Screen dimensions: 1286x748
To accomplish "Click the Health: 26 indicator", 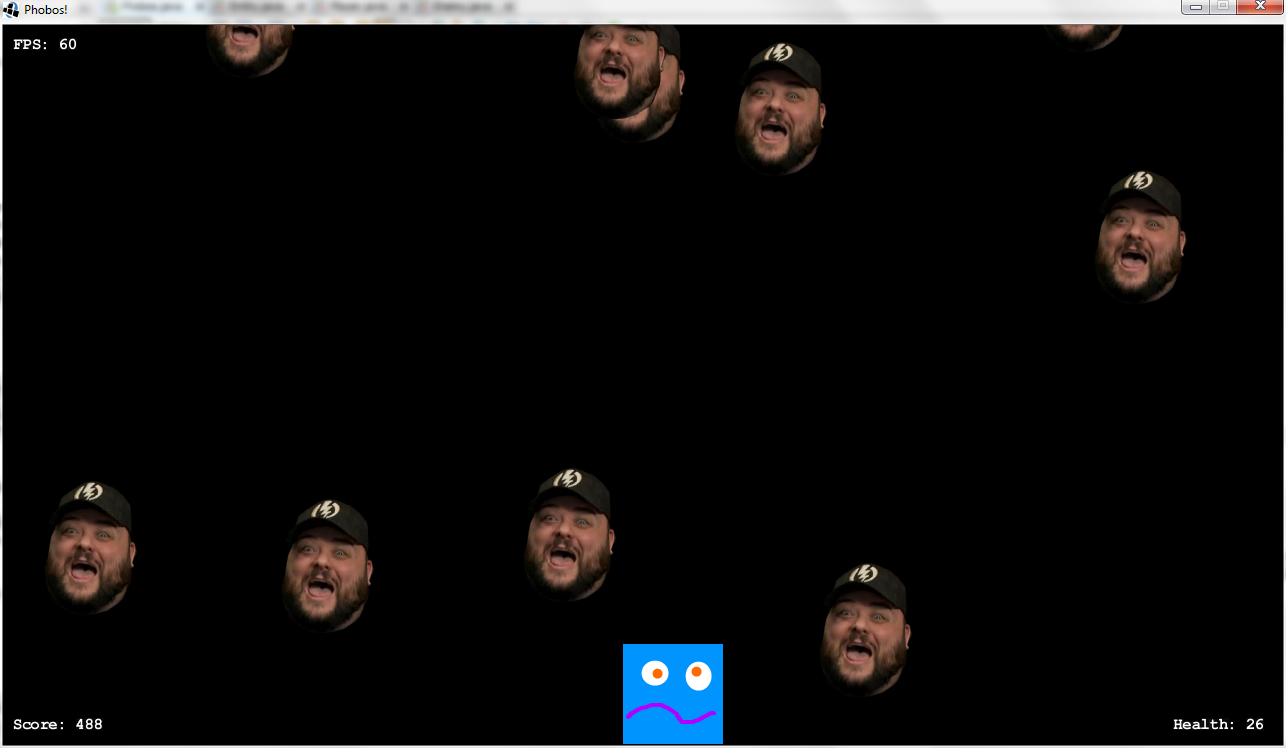I will (x=1218, y=724).
